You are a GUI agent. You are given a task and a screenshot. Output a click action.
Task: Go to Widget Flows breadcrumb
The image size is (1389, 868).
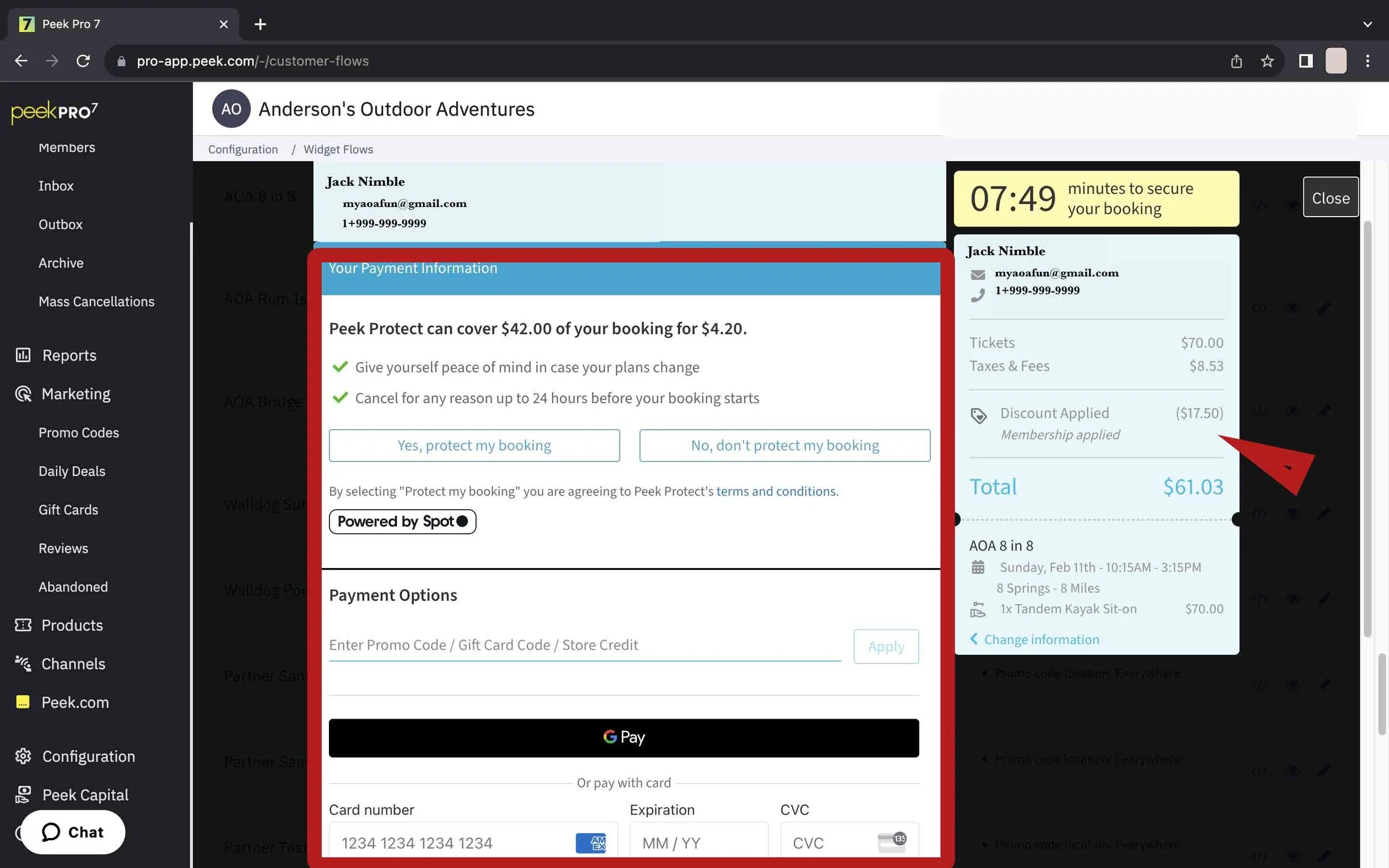click(338, 149)
